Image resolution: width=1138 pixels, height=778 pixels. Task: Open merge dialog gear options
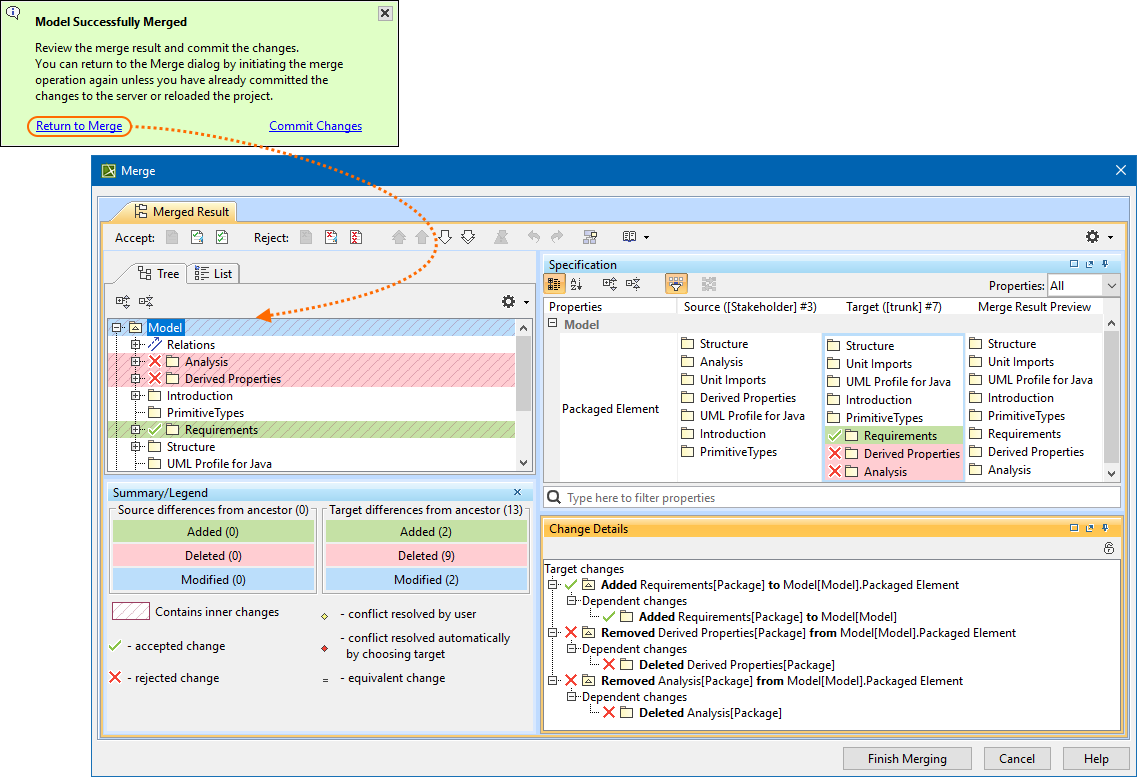pyautogui.click(x=1098, y=237)
